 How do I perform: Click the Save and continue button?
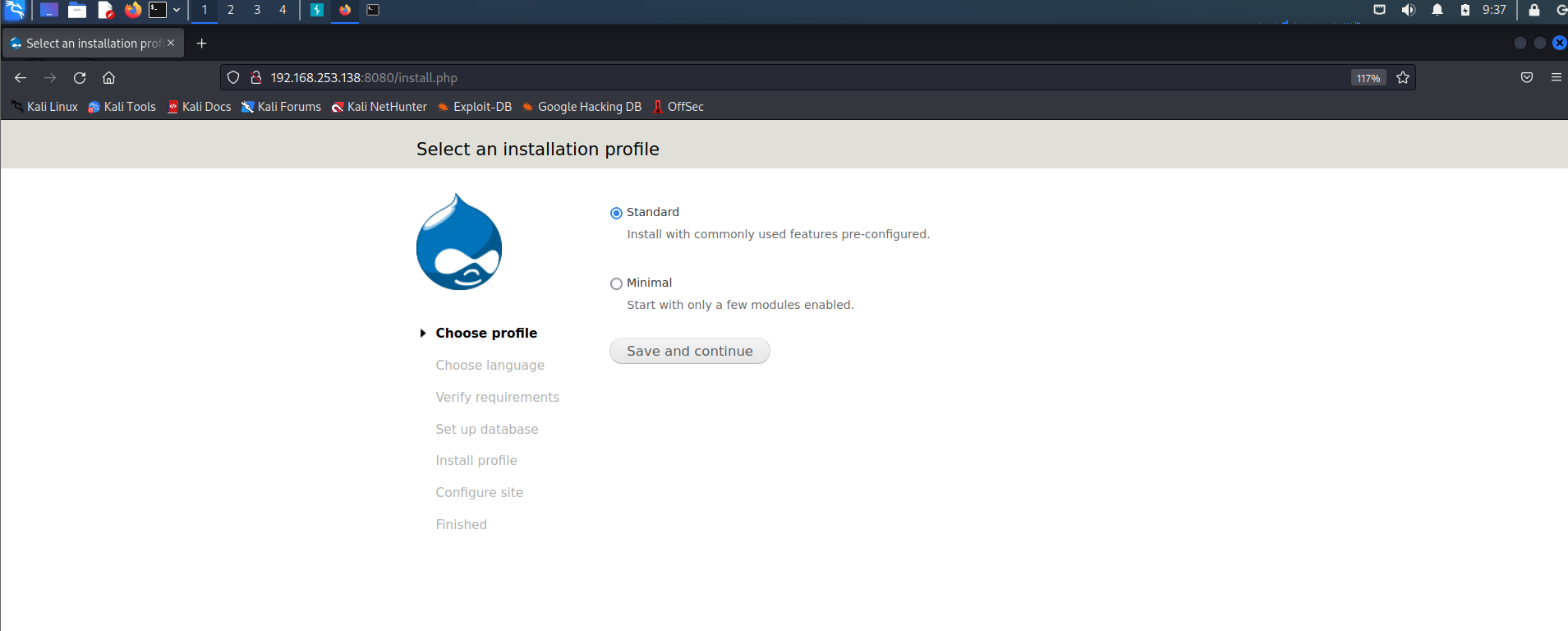[690, 351]
